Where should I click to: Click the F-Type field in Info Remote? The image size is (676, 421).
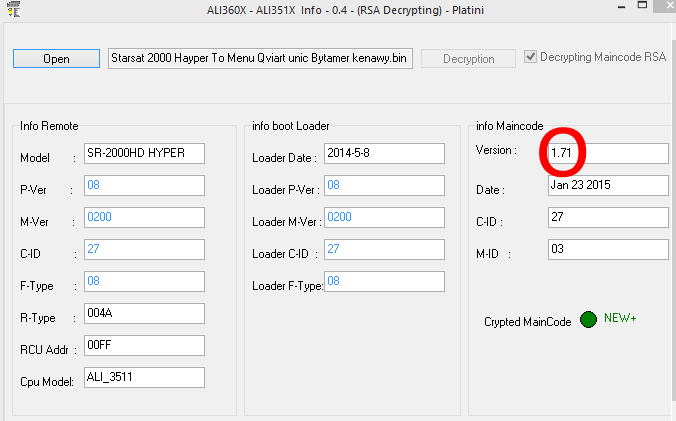coord(144,281)
